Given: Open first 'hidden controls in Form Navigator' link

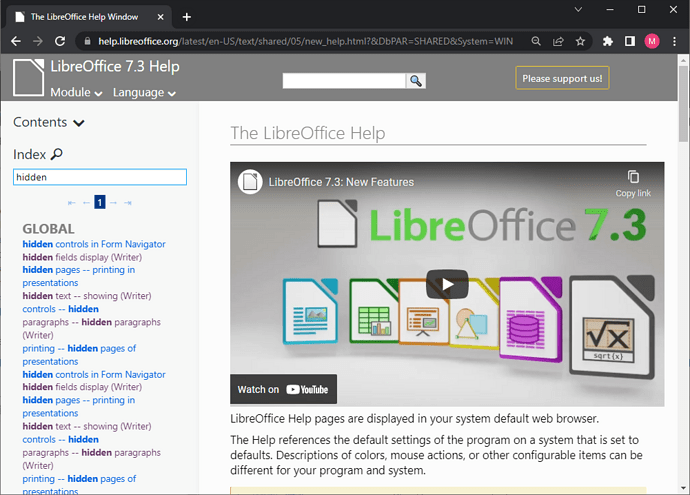Looking at the screenshot, I should tap(94, 244).
